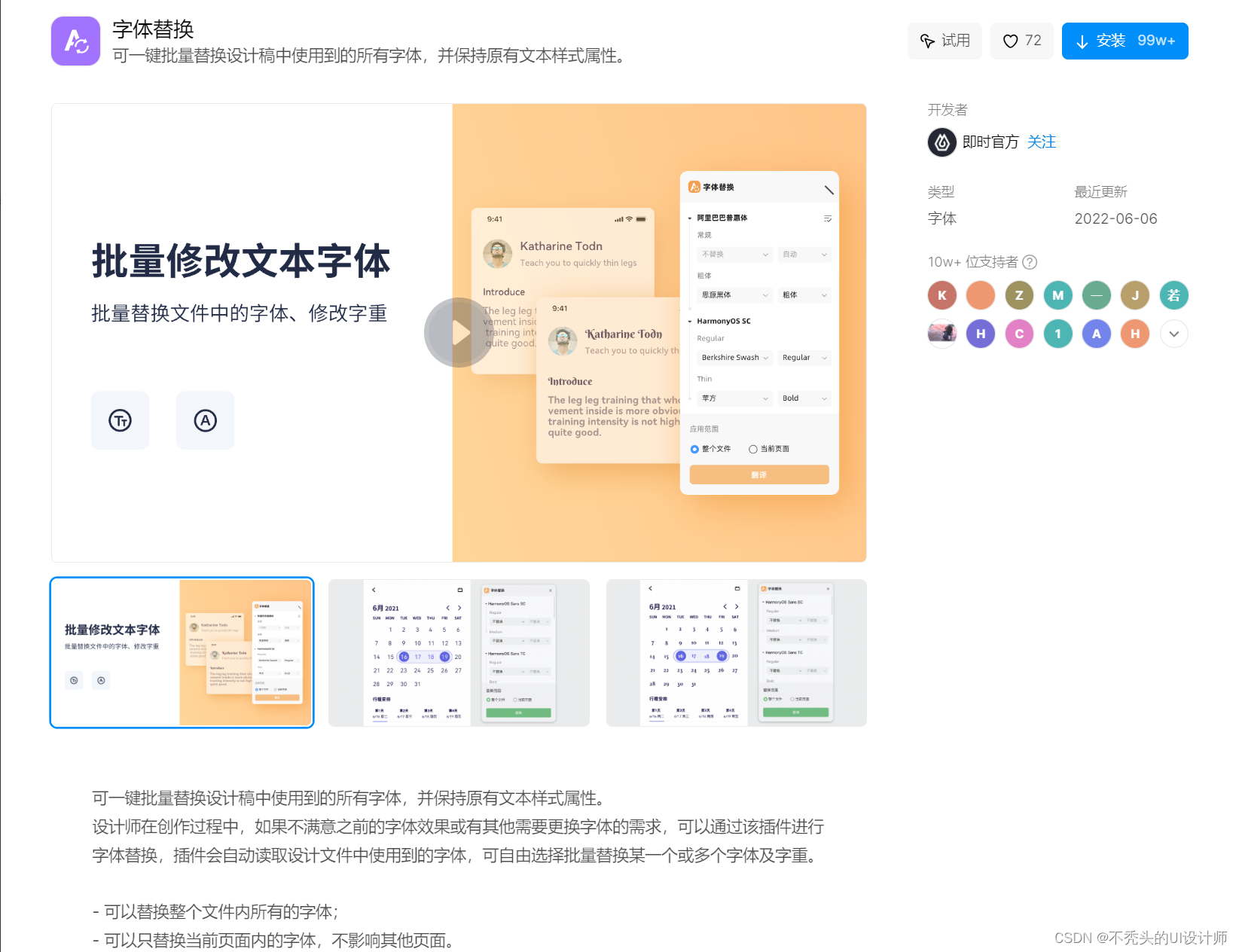Expand the supporters list with the chevron

click(1174, 334)
